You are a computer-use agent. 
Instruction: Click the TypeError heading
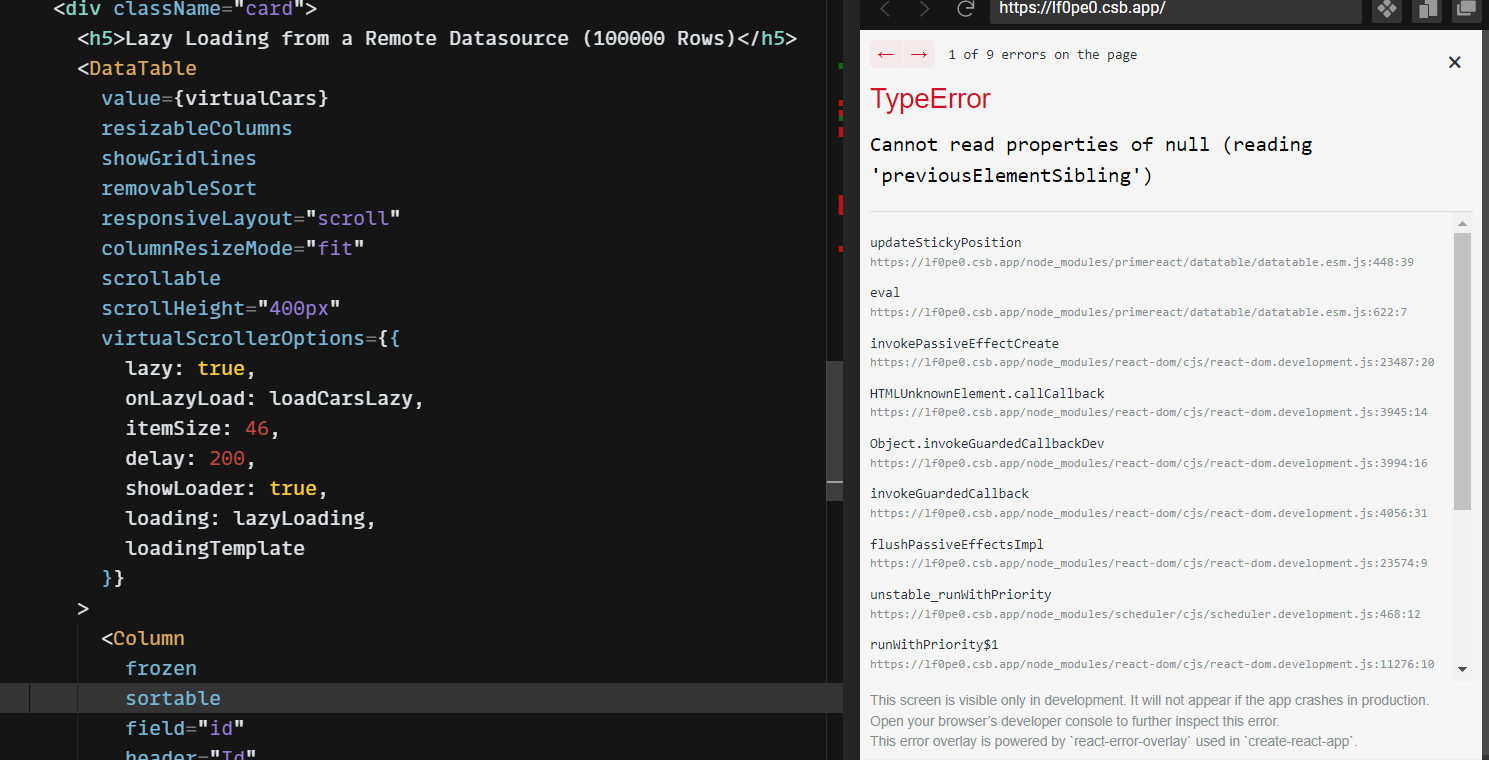pos(930,99)
